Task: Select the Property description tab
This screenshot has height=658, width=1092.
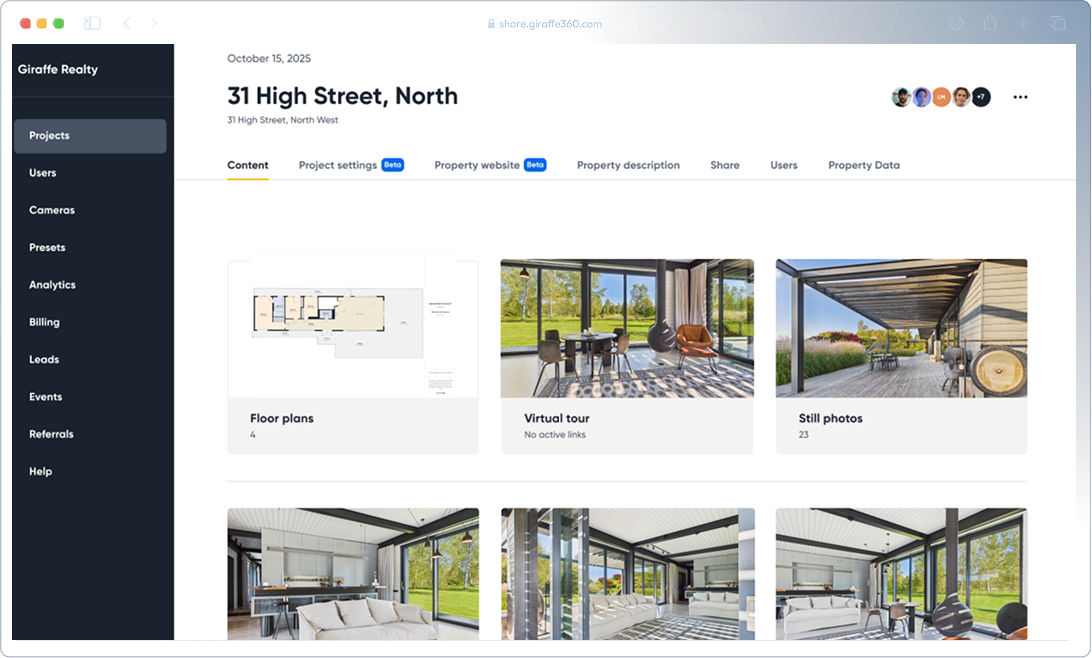Action: [x=628, y=165]
